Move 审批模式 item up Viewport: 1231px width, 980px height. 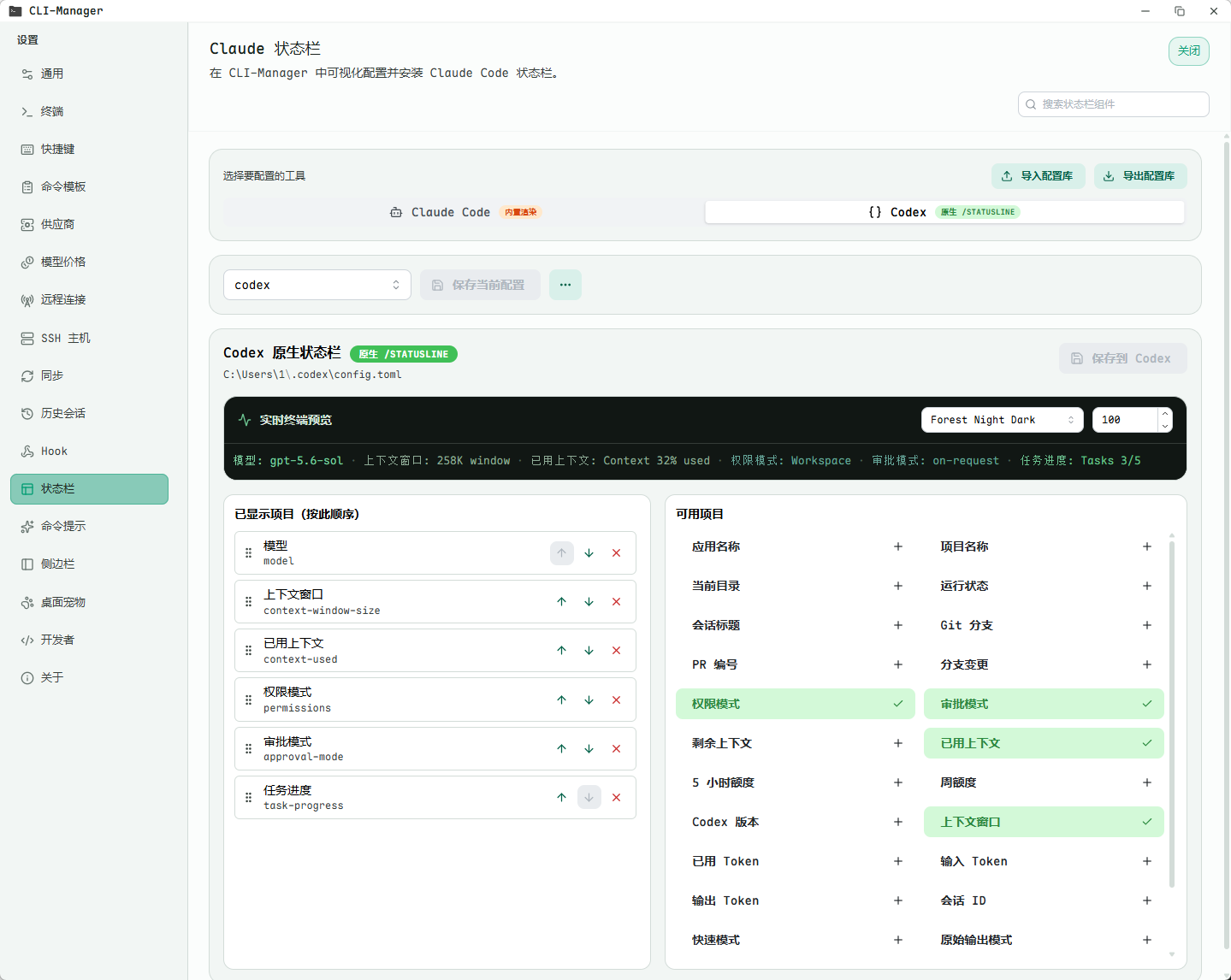pyautogui.click(x=562, y=749)
